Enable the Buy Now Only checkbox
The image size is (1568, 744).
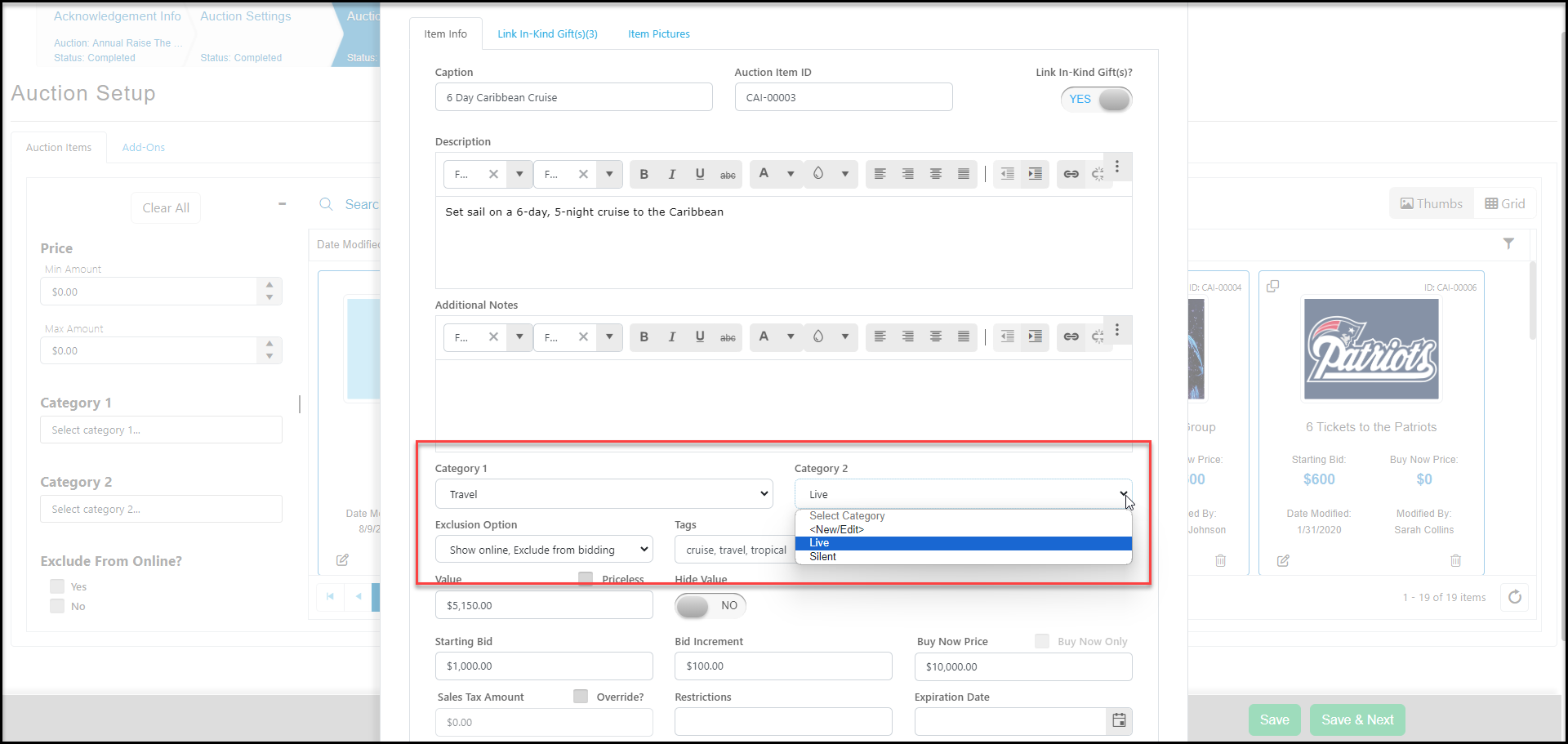pos(1042,641)
